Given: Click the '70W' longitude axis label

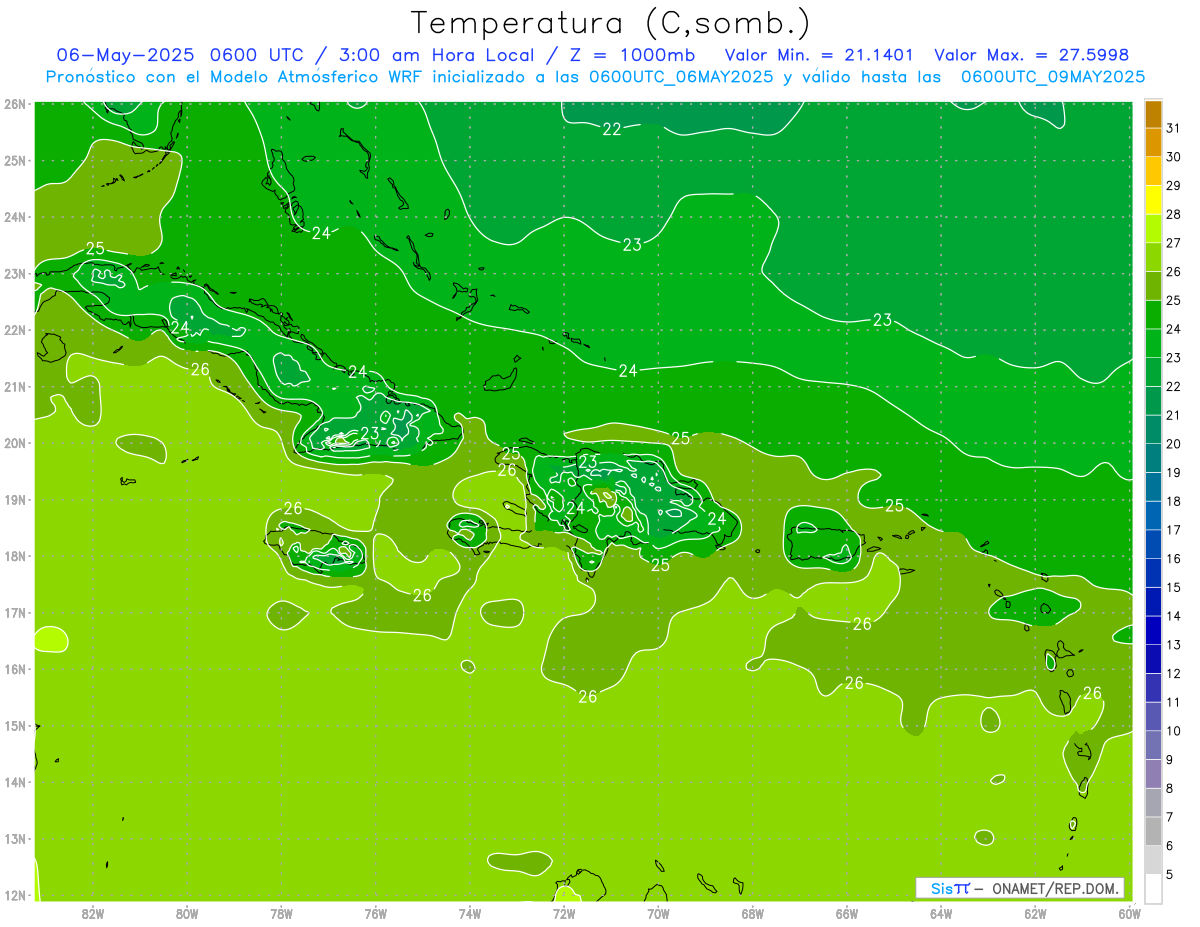Looking at the screenshot, I should click(x=658, y=913).
